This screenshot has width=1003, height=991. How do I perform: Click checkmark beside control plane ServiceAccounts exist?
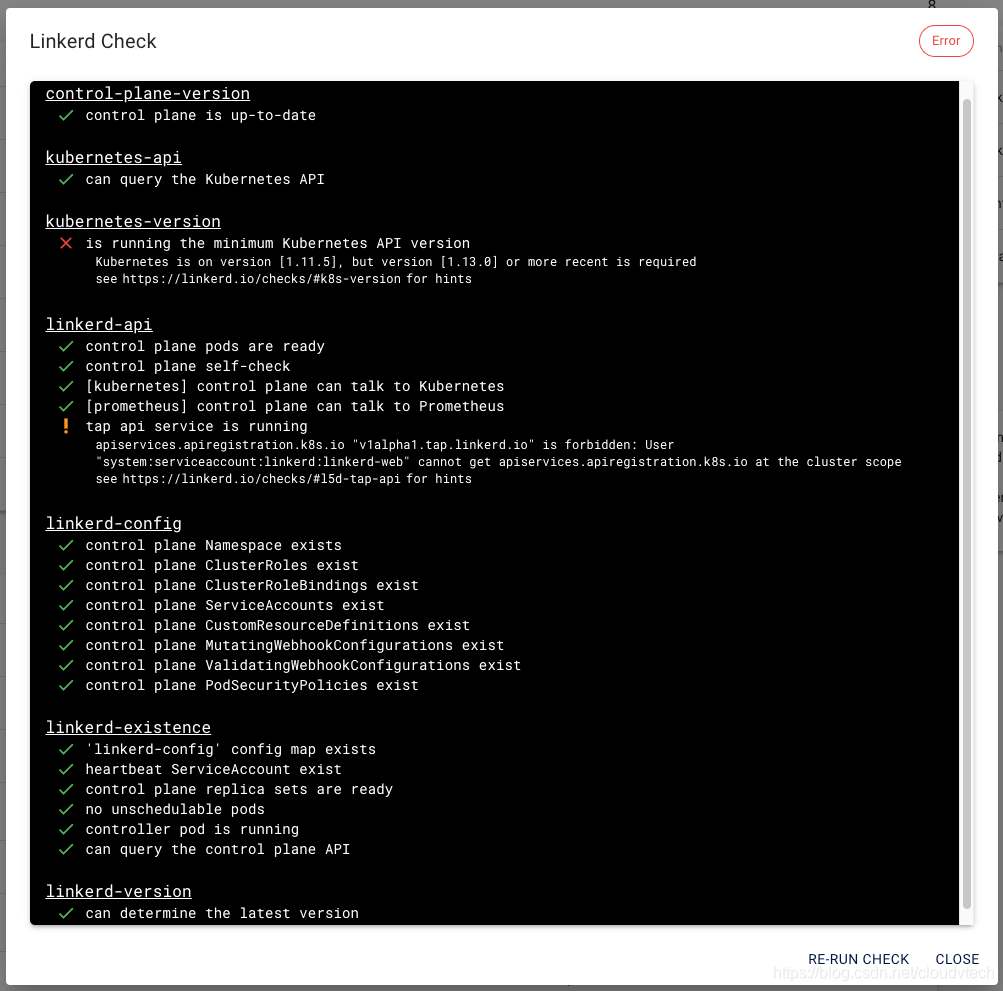pyautogui.click(x=66, y=605)
